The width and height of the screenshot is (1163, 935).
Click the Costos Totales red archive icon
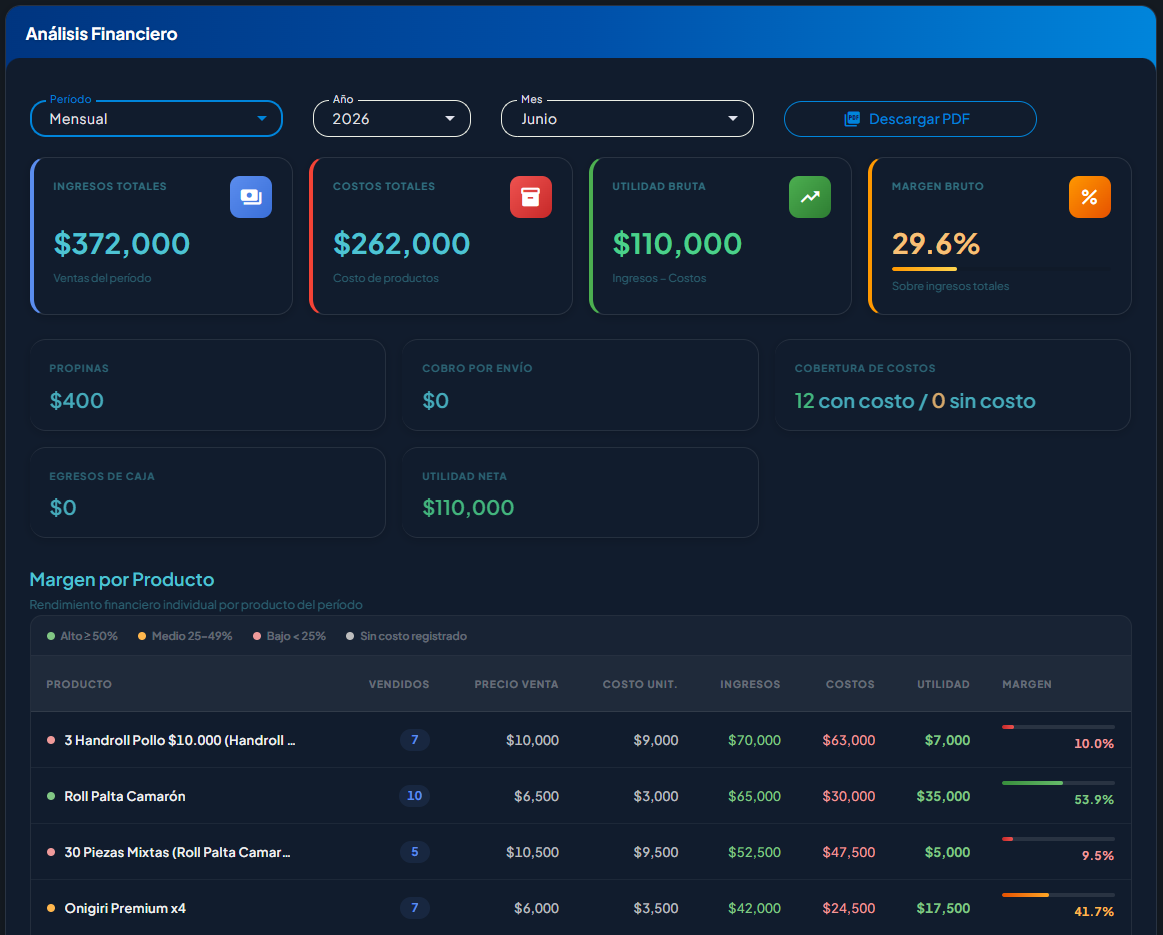530,197
